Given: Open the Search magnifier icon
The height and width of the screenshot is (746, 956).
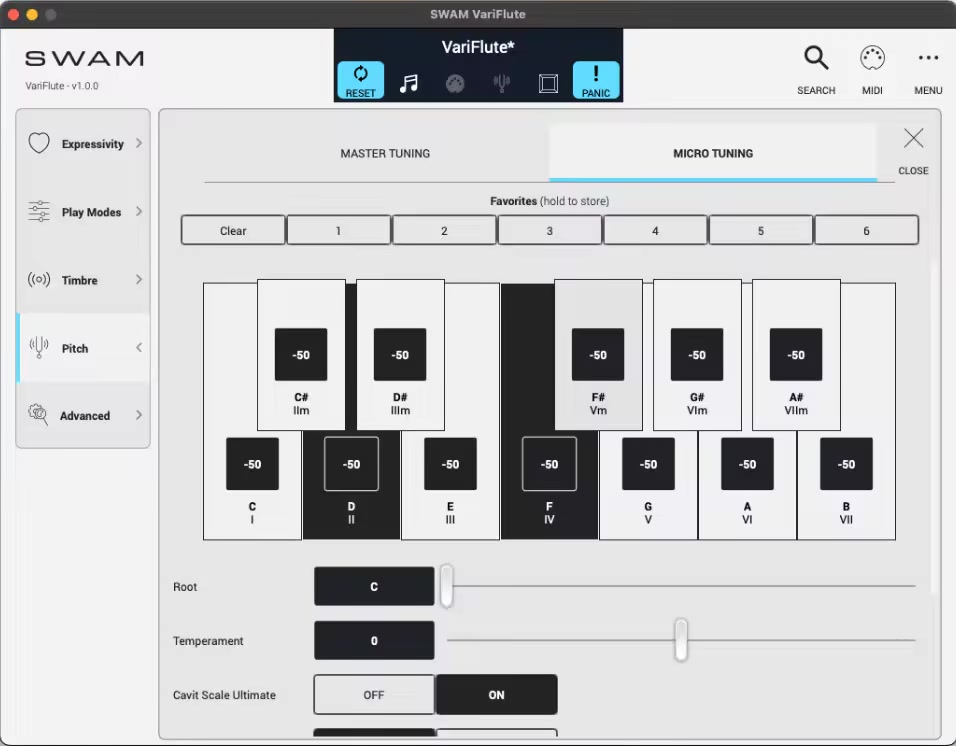Looking at the screenshot, I should (816, 60).
